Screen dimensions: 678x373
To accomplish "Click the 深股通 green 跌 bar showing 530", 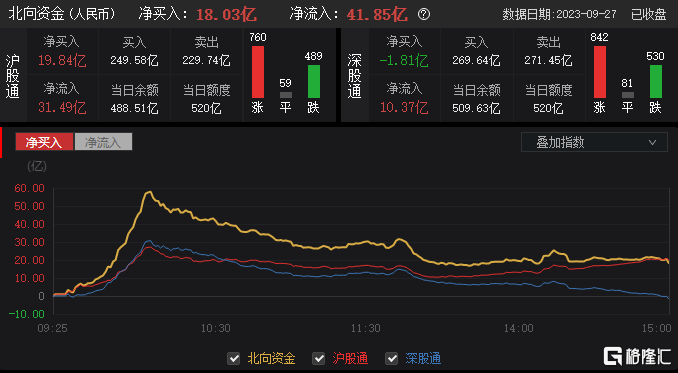I will 656,81.
